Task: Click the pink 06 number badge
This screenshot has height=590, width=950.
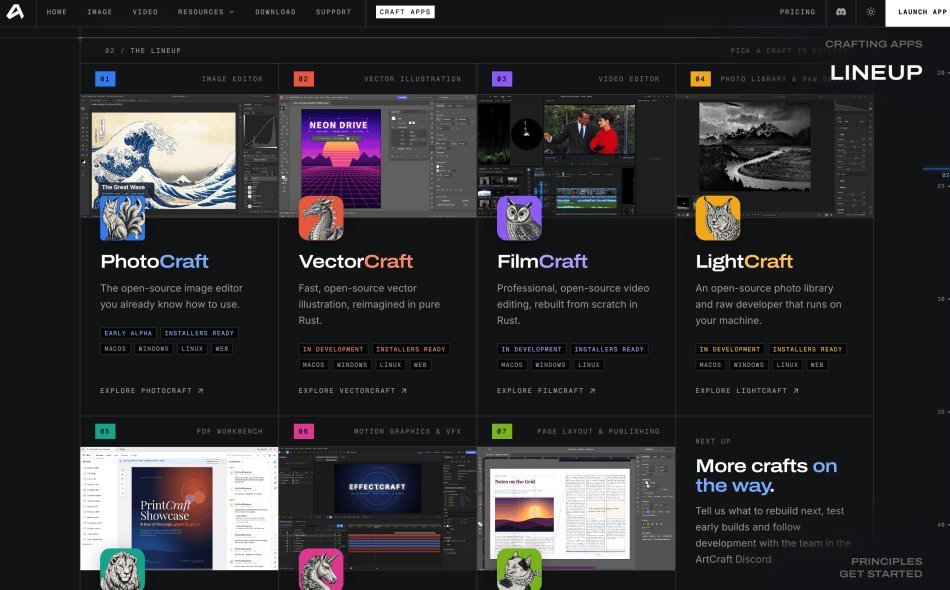Action: click(304, 431)
